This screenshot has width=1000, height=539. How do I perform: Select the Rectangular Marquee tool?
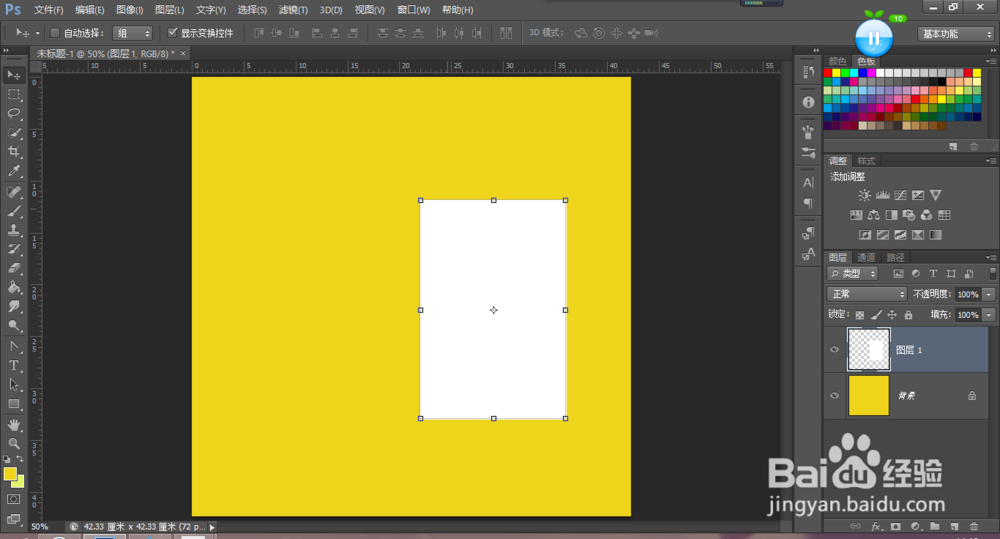(13, 94)
